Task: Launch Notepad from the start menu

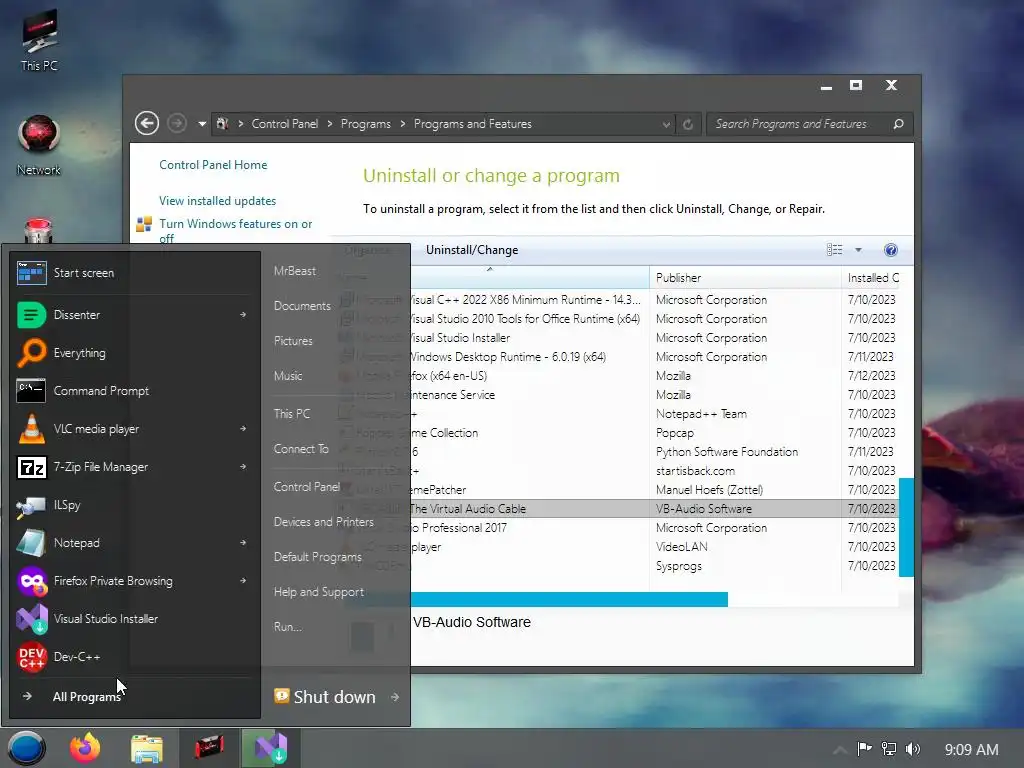Action: [135, 543]
